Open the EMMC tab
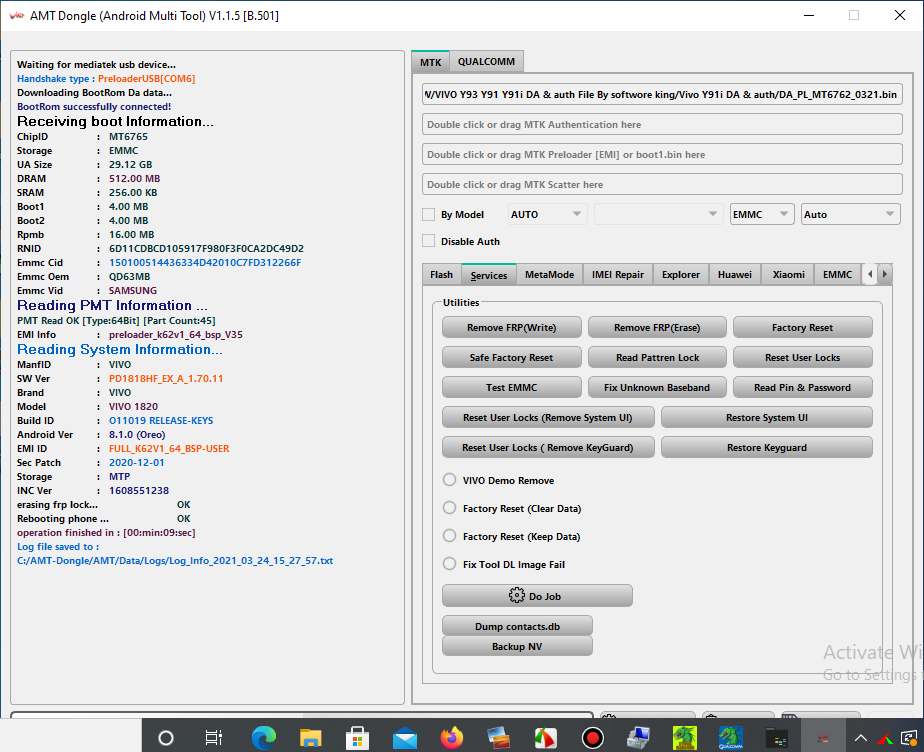The height and width of the screenshot is (752, 924). [x=837, y=275]
